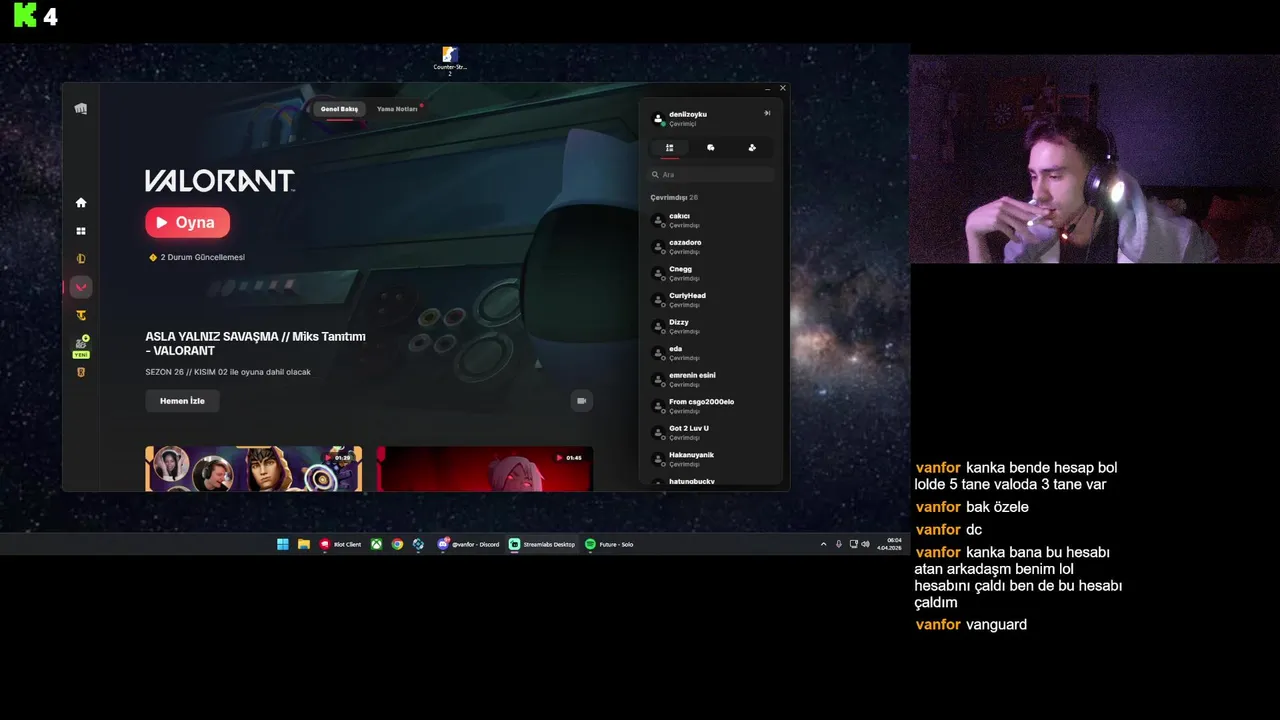Click the Hemen İzle button
This screenshot has width=1280, height=720.
point(182,401)
